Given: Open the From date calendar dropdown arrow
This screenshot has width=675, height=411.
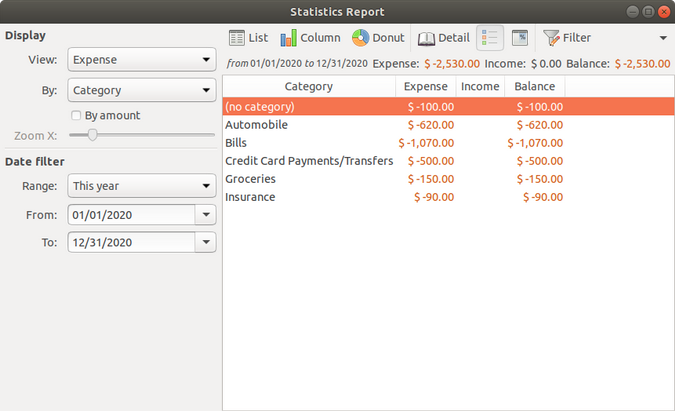Looking at the screenshot, I should 206,214.
